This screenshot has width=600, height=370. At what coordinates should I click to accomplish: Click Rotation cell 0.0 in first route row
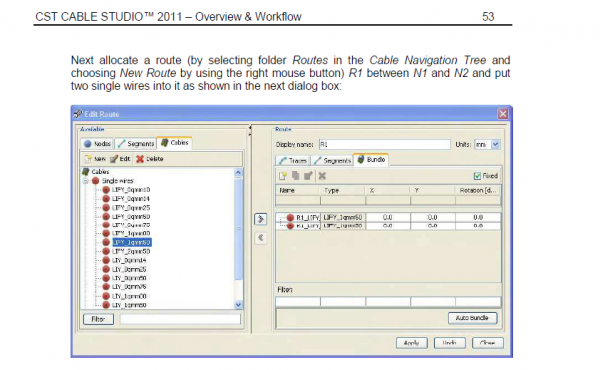coord(478,217)
